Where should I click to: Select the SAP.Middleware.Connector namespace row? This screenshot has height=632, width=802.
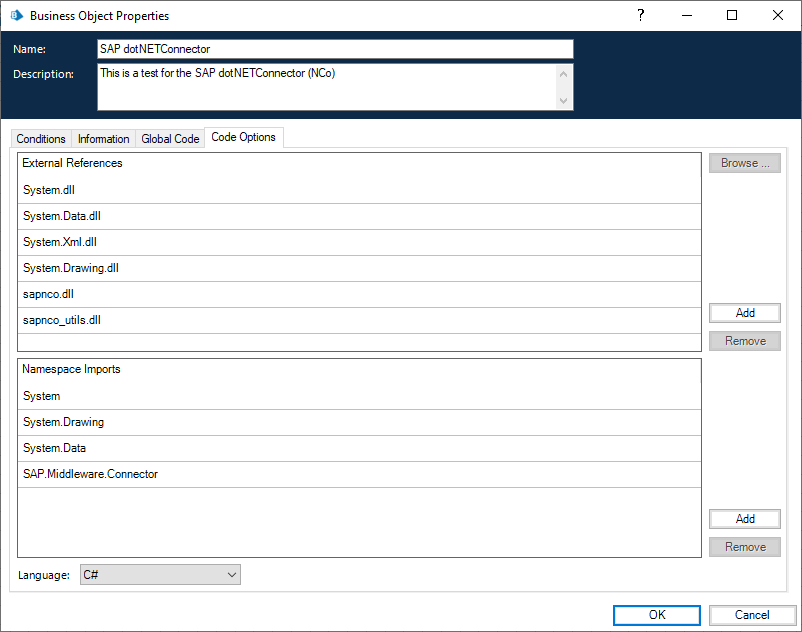pos(358,474)
